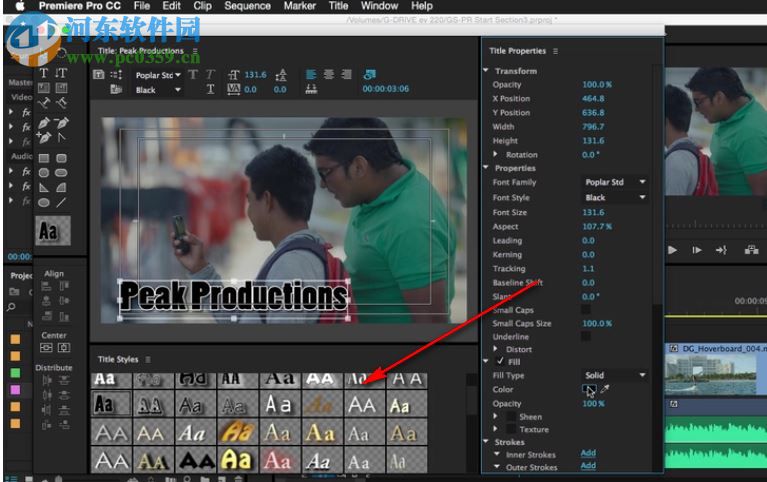The height and width of the screenshot is (482, 767).
Task: Apply the gold italic Aa title style
Action: [238, 432]
